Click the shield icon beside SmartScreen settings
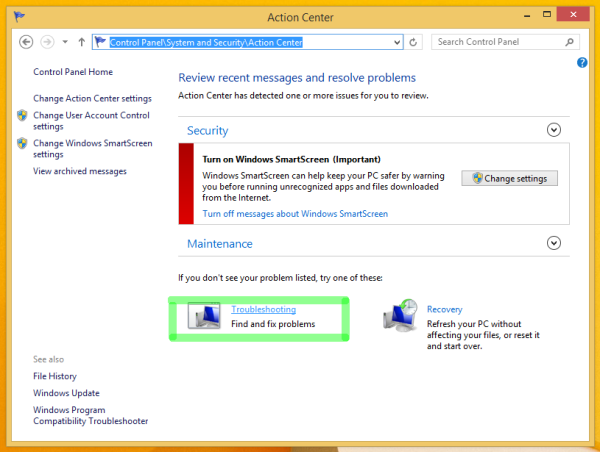This screenshot has height=452, width=600. [22, 143]
